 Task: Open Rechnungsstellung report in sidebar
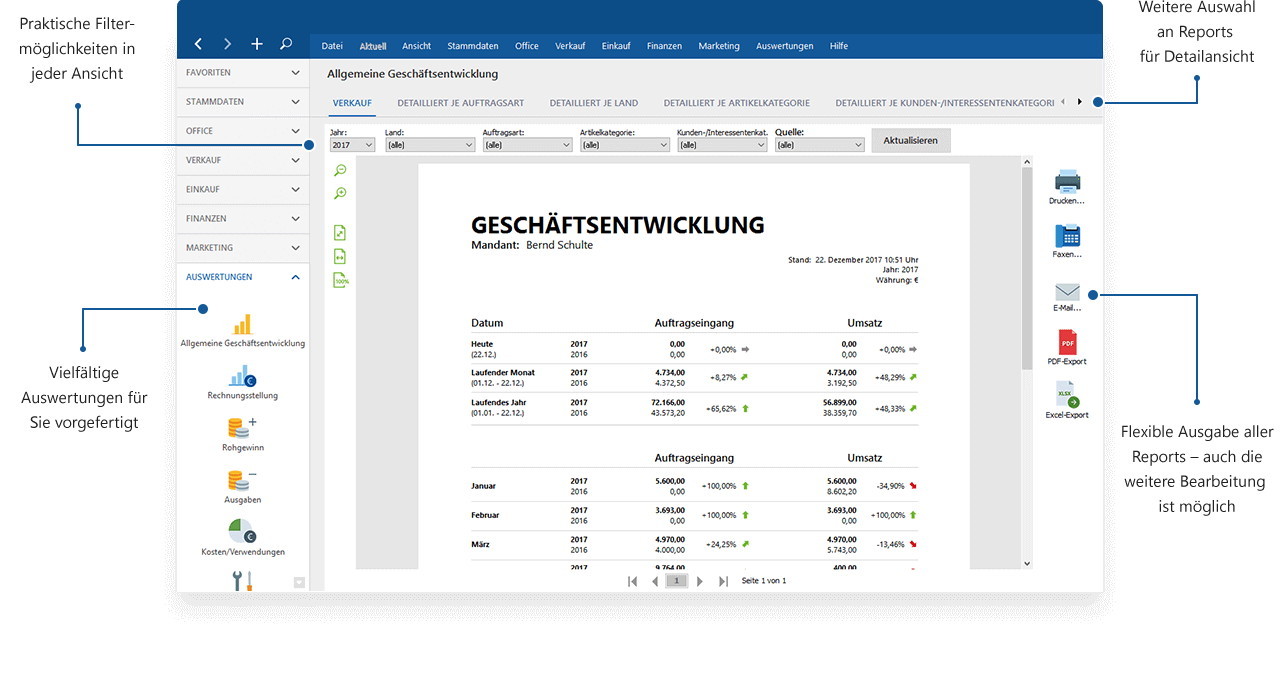point(242,377)
